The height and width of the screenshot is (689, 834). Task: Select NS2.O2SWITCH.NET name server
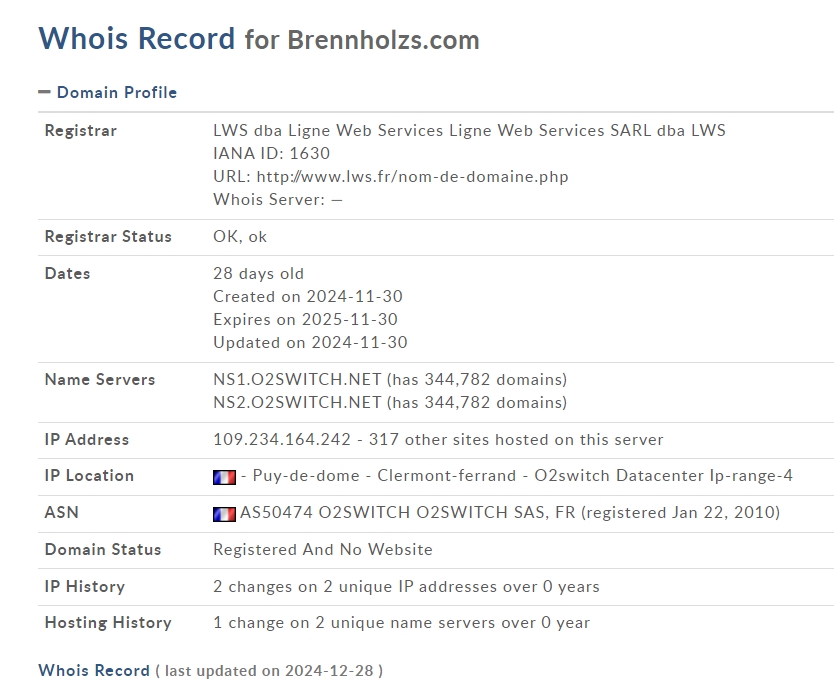click(x=297, y=402)
